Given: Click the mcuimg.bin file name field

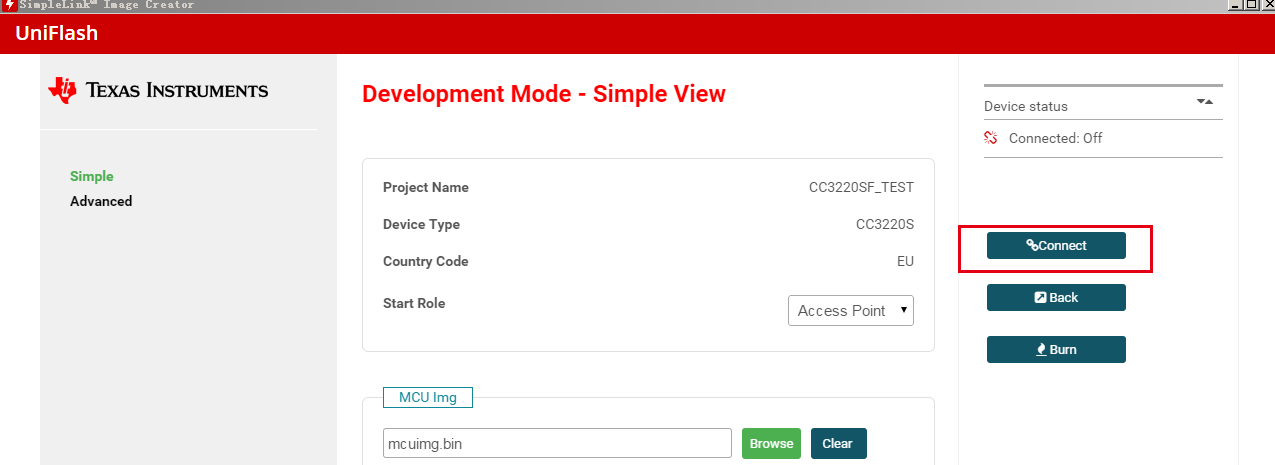Looking at the screenshot, I should click(557, 443).
